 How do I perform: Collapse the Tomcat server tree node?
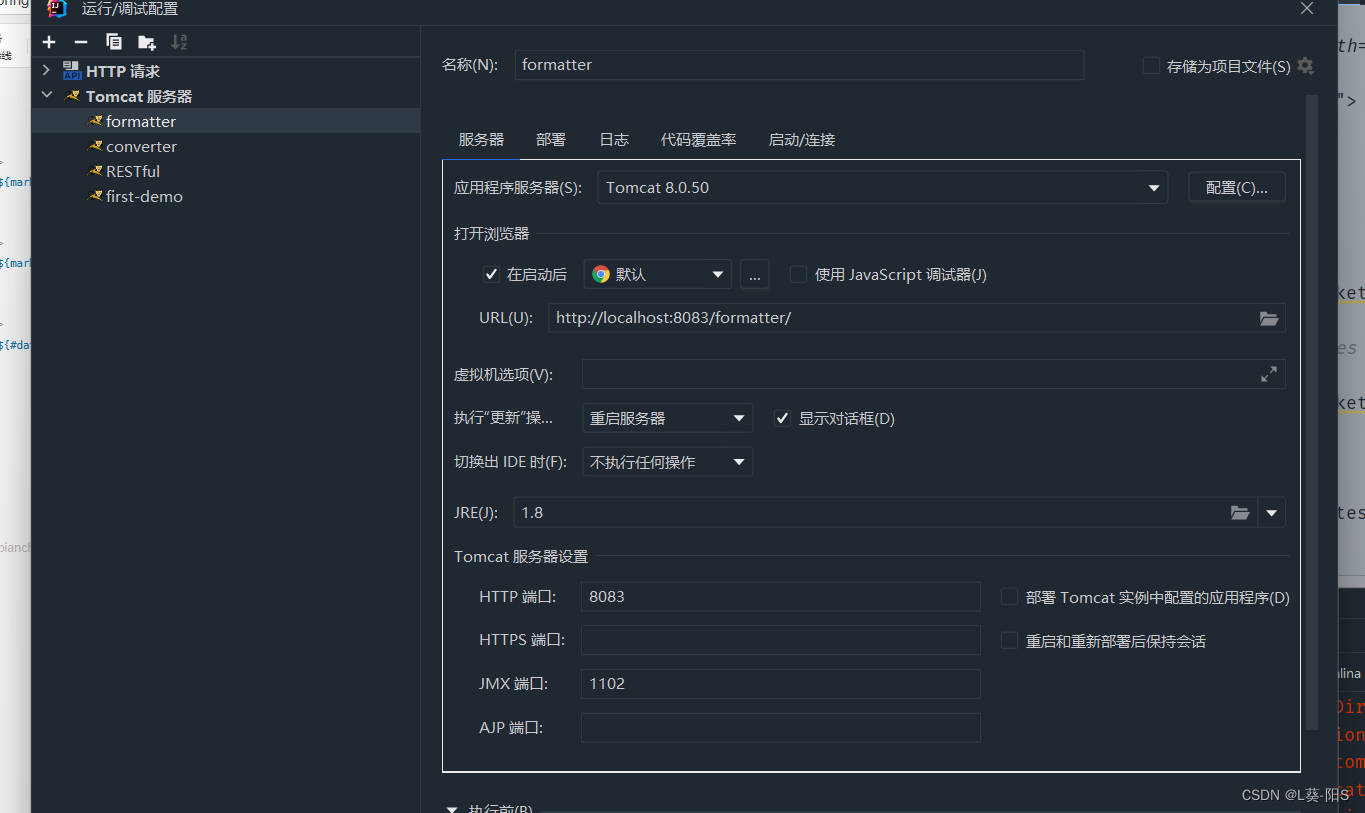(x=46, y=96)
